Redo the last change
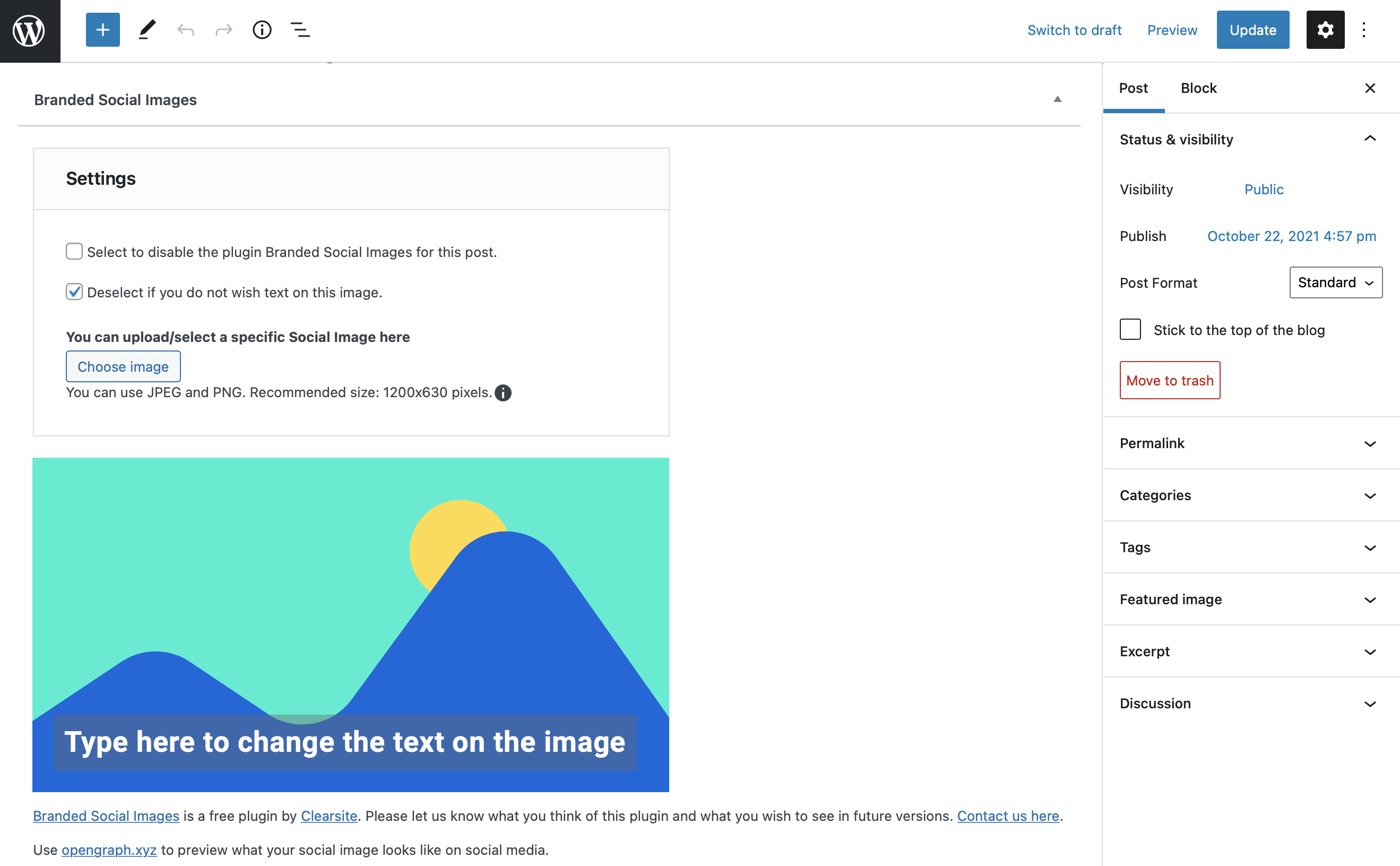Viewport: 1400px width, 866px height. point(224,30)
